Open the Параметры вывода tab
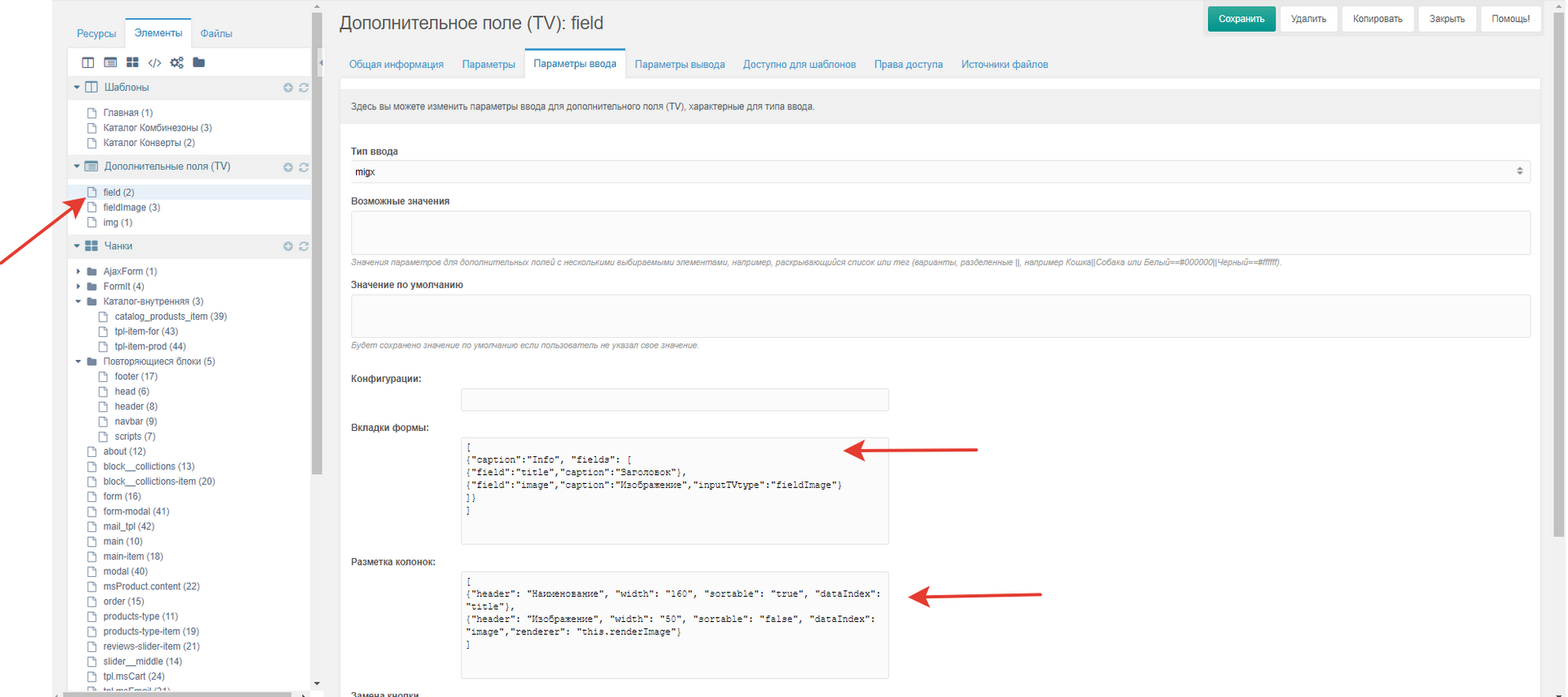This screenshot has height=697, width=1568. point(679,64)
